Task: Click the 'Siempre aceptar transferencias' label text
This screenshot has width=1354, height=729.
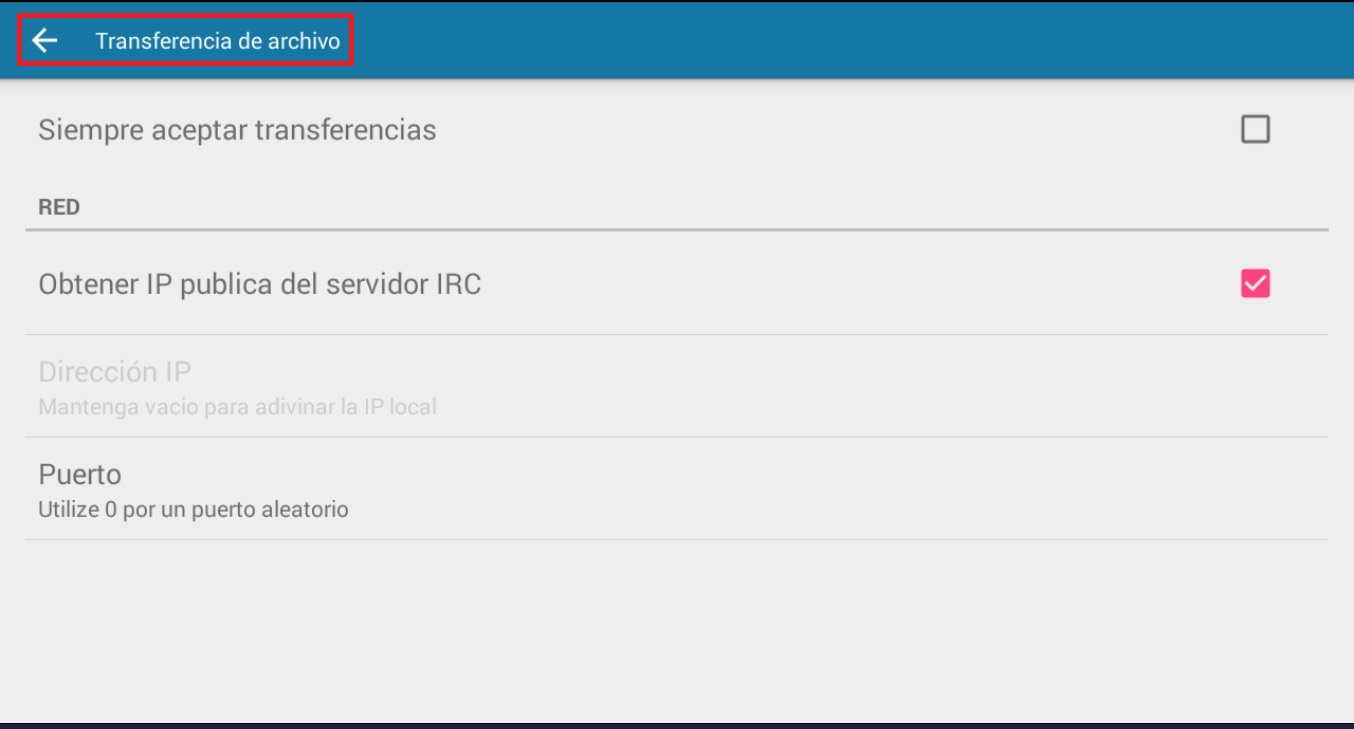Action: coord(237,130)
